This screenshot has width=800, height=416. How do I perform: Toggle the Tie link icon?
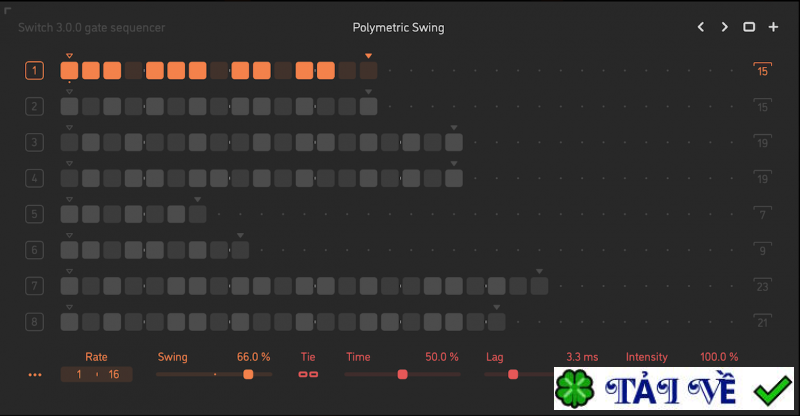click(308, 374)
